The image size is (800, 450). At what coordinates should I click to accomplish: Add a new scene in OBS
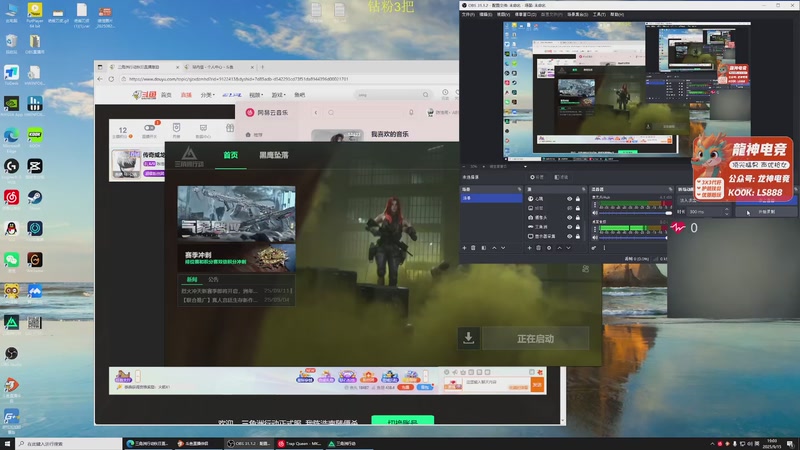click(x=464, y=248)
